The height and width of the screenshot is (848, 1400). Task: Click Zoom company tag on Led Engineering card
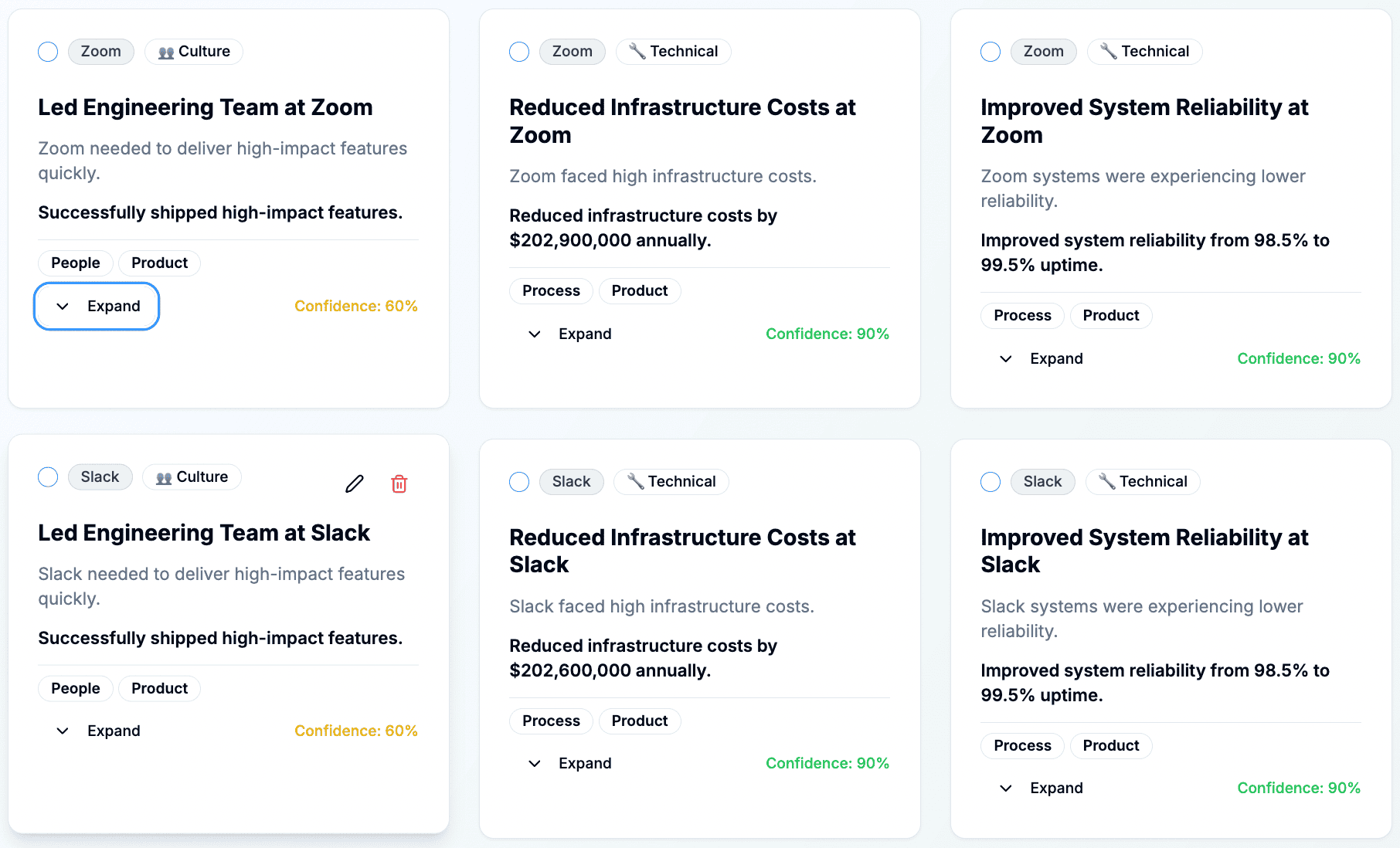[101, 52]
